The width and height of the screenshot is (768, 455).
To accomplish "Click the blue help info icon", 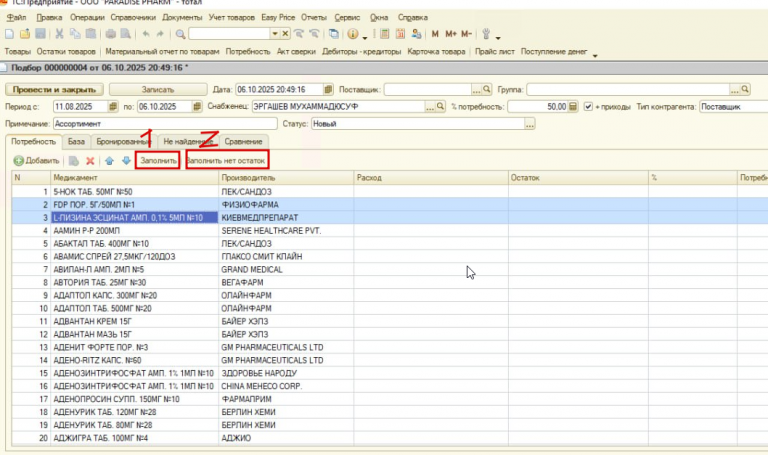I will [352, 34].
